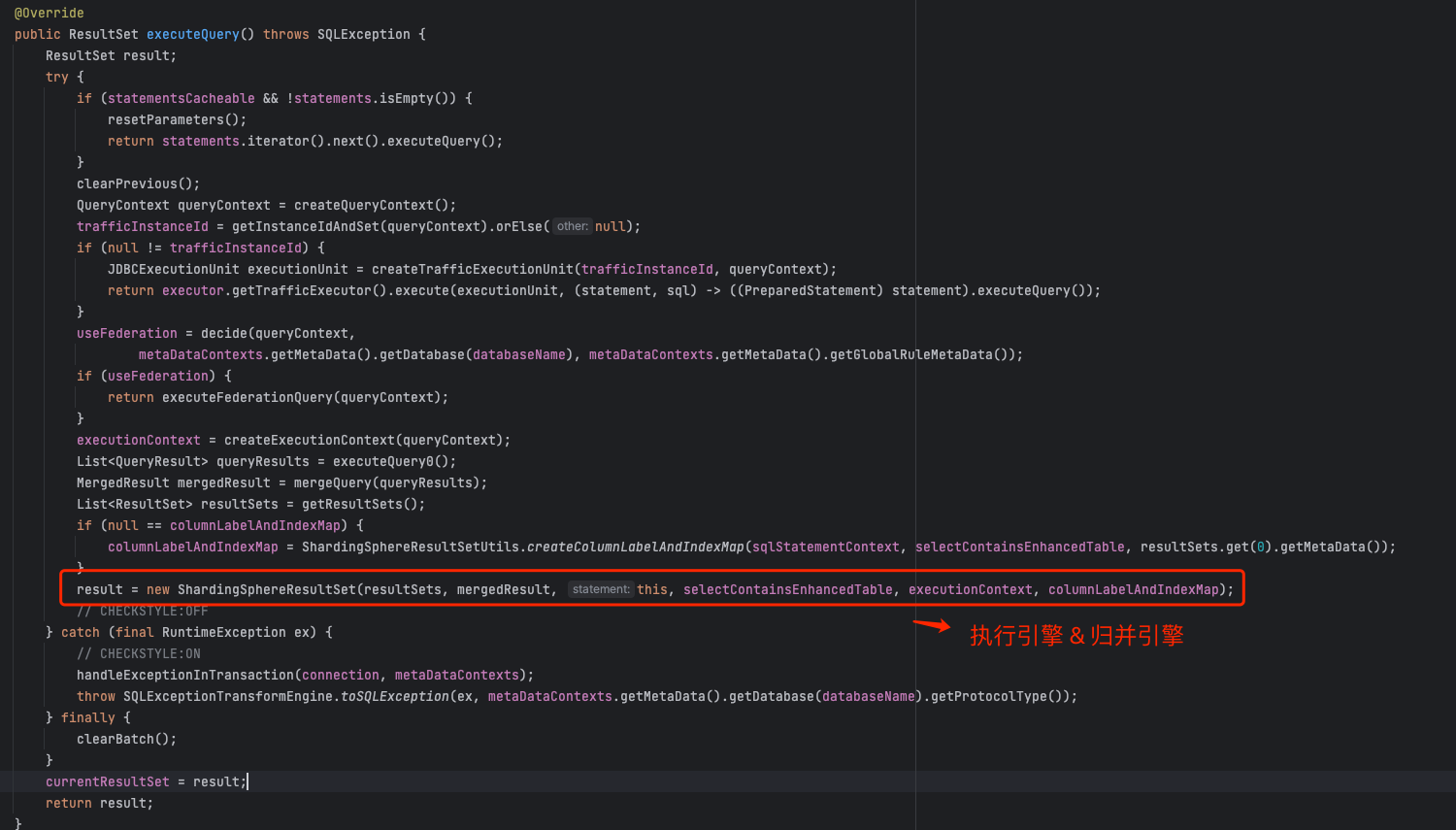
Task: Click the italic toSQLException method
Action: point(394,696)
